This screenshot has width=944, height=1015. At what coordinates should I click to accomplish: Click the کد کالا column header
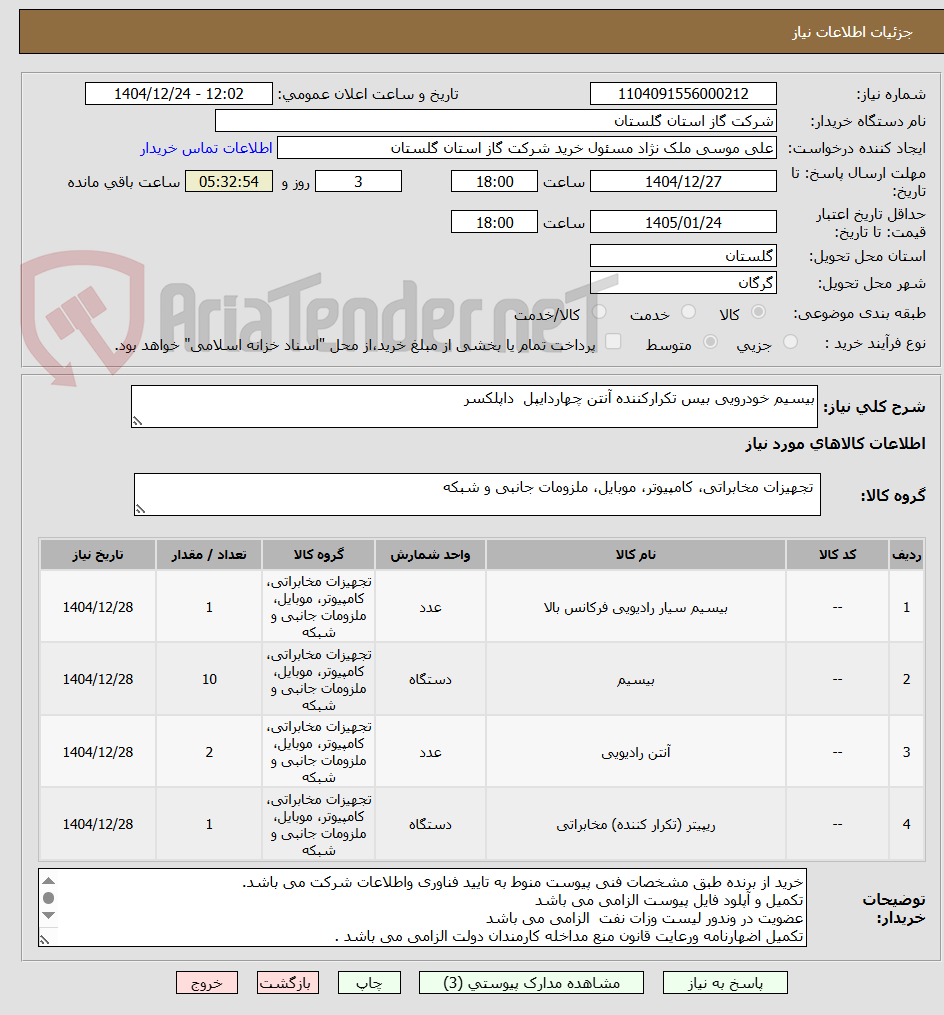837,555
